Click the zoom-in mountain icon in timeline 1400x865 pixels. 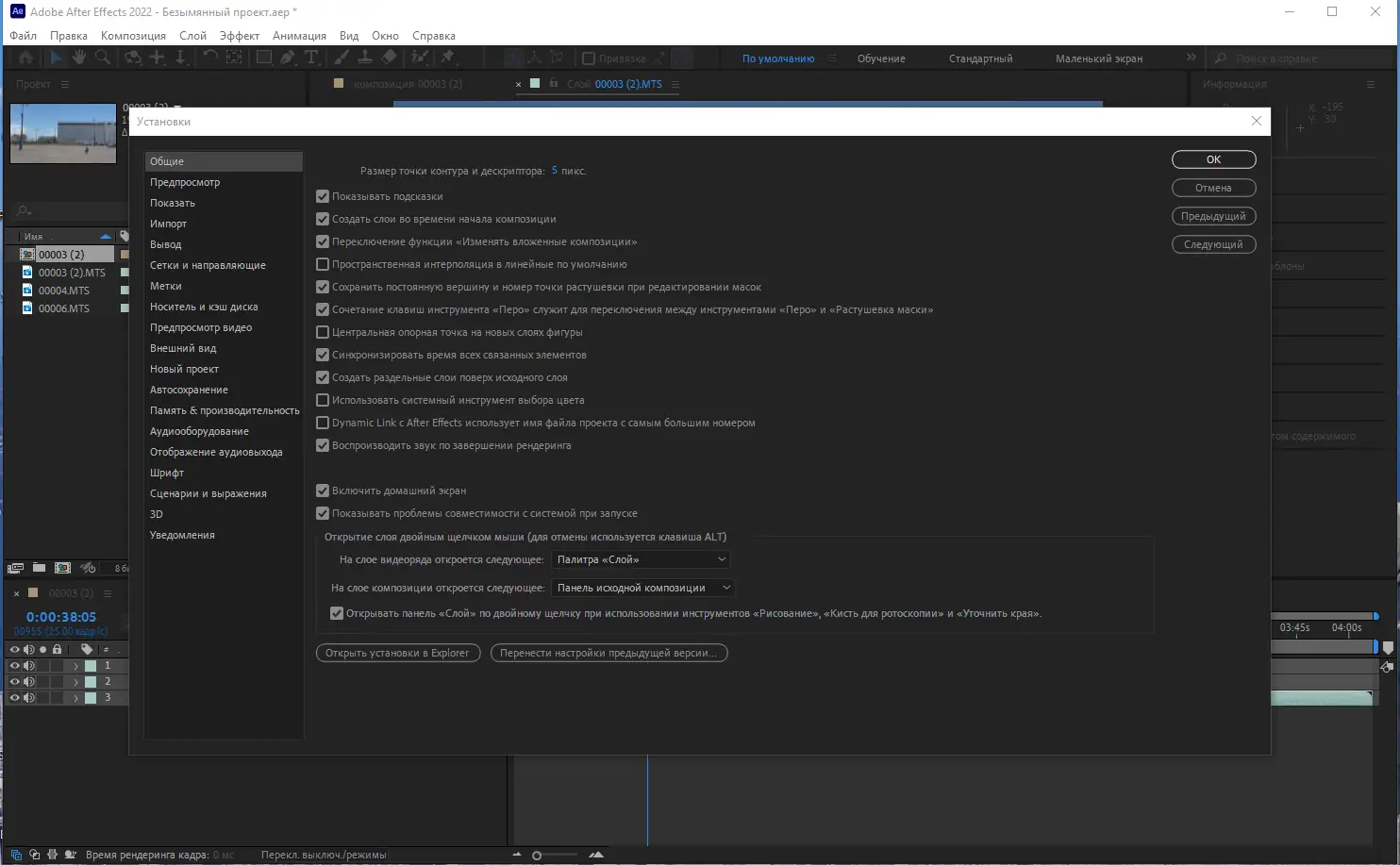[596, 855]
